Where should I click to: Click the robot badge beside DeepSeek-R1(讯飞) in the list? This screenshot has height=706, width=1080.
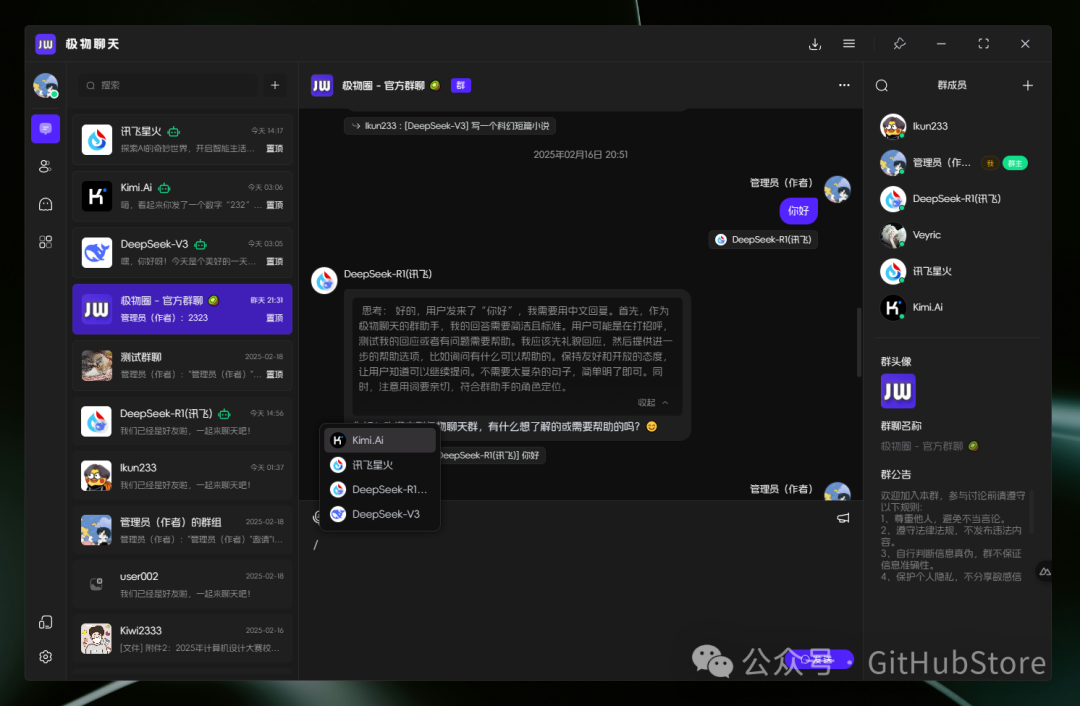(x=225, y=414)
